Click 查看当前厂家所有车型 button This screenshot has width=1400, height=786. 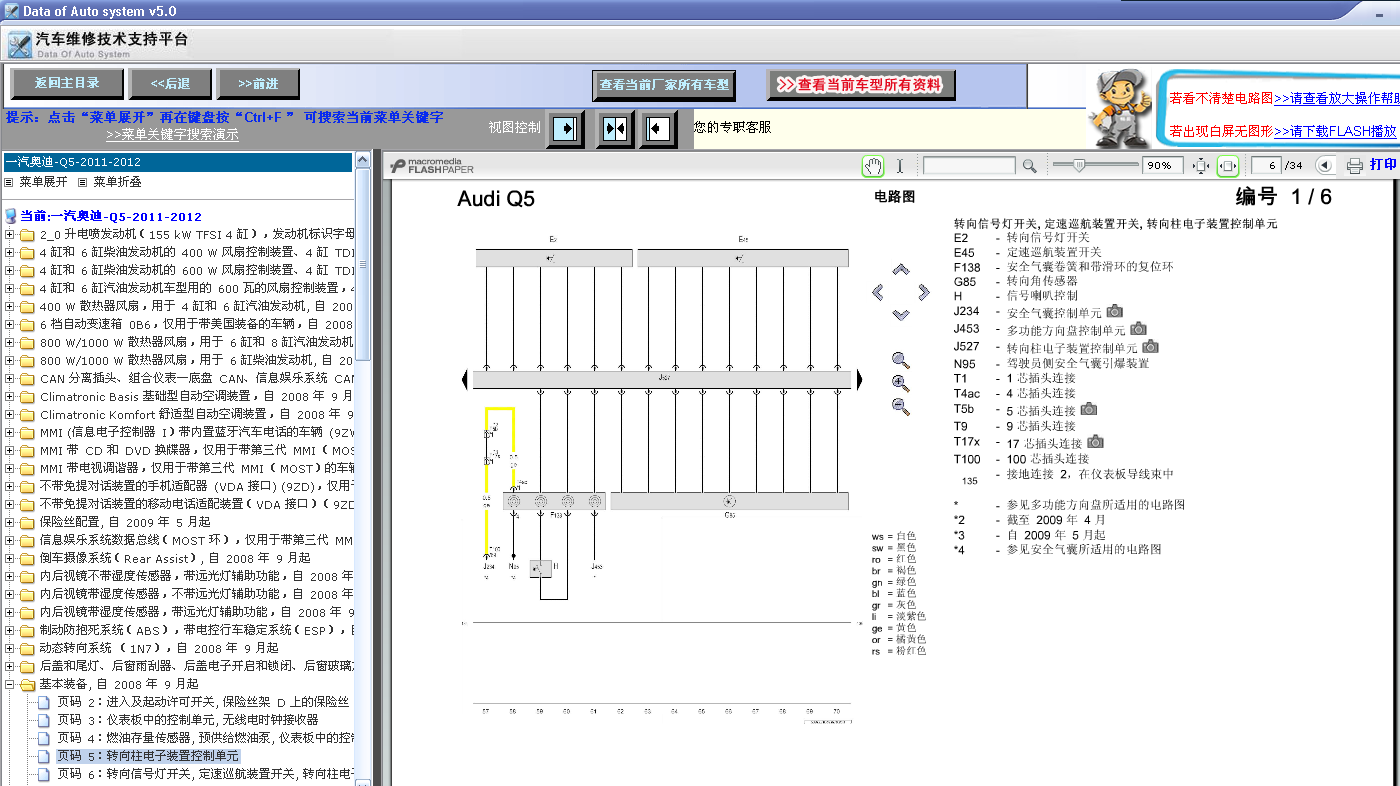tap(664, 85)
